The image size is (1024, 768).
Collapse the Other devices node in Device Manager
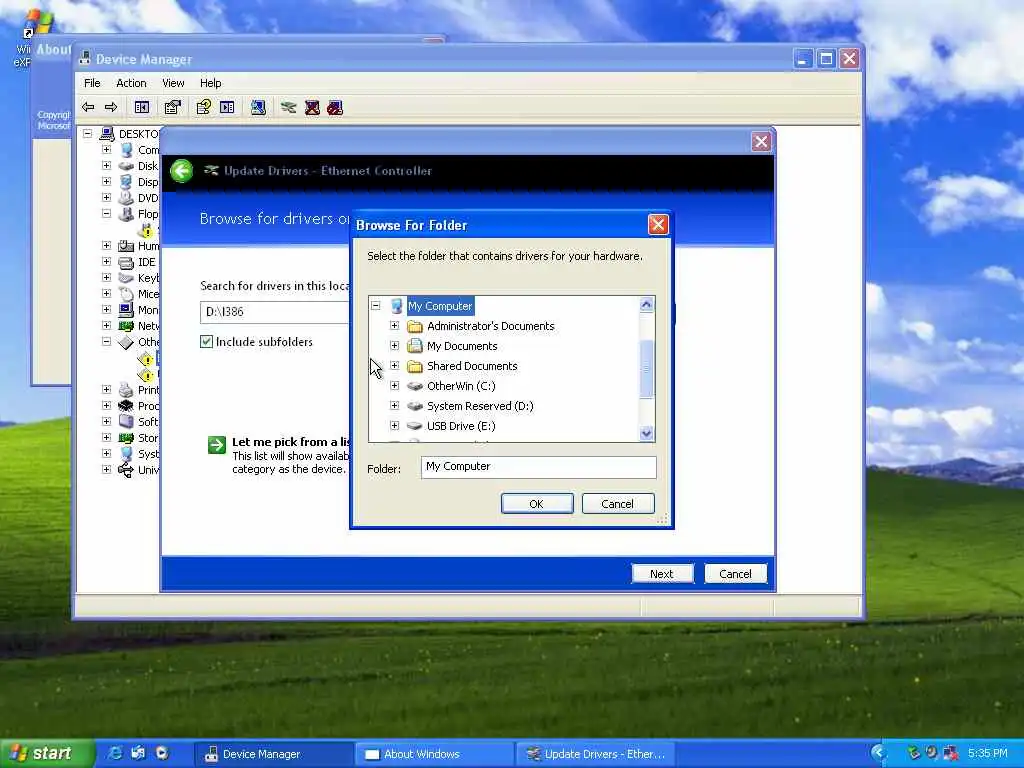[106, 341]
